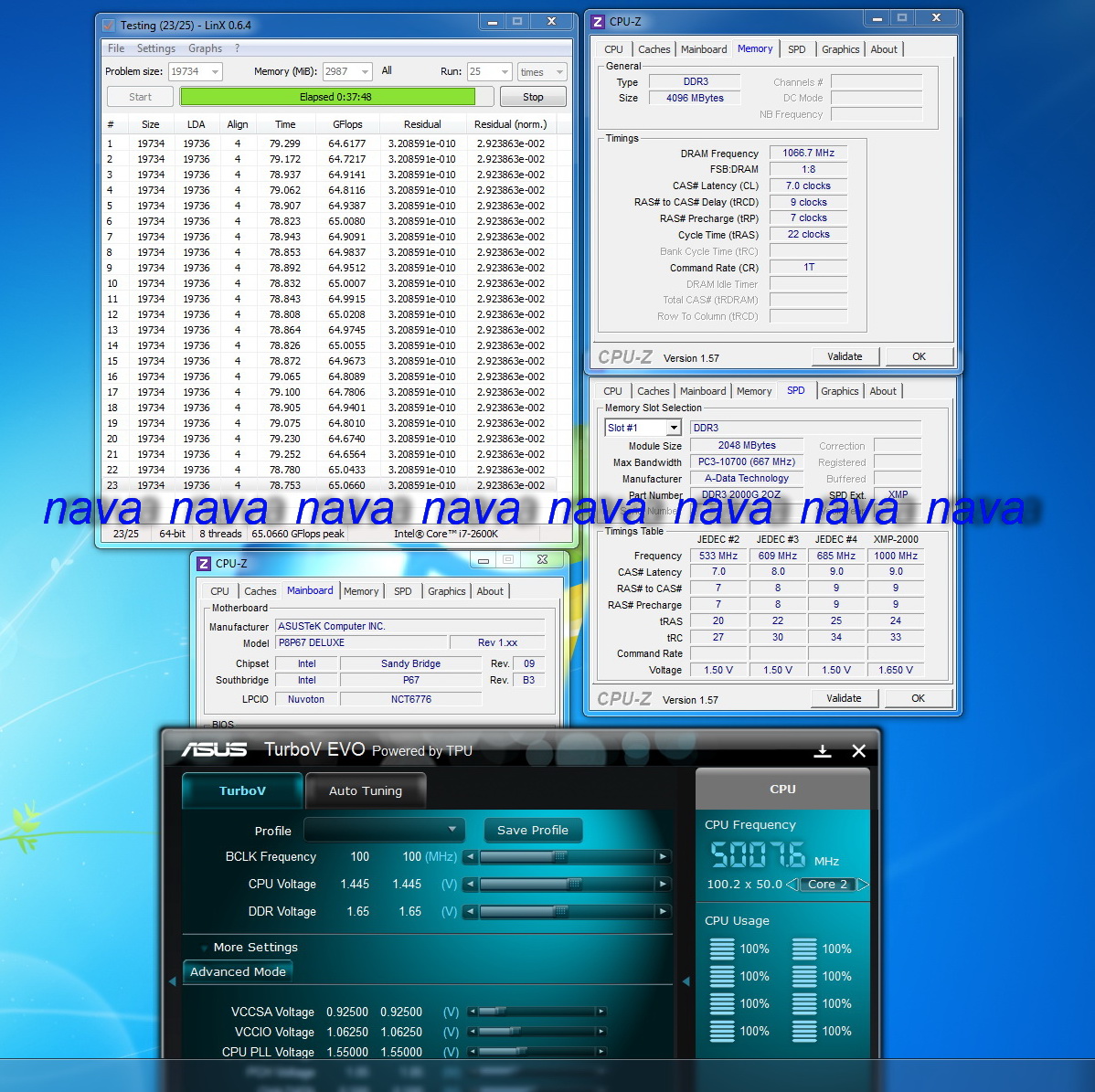Click the LinX window title icon
The image size is (1095, 1092).
[108, 26]
